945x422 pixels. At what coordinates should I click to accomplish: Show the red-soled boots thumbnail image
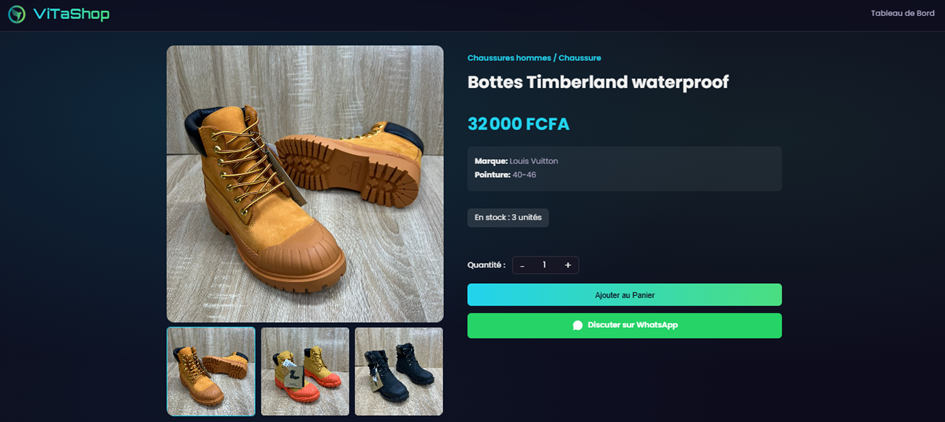pos(305,371)
